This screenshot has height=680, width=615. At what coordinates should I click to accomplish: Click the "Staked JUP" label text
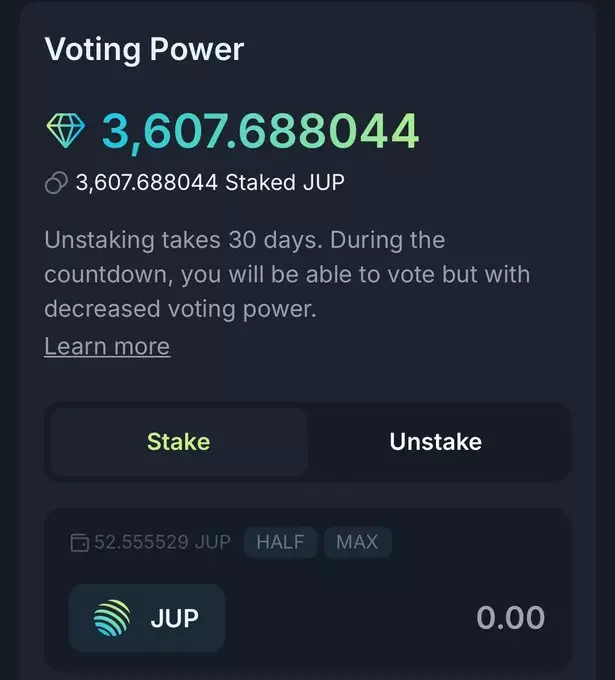285,183
